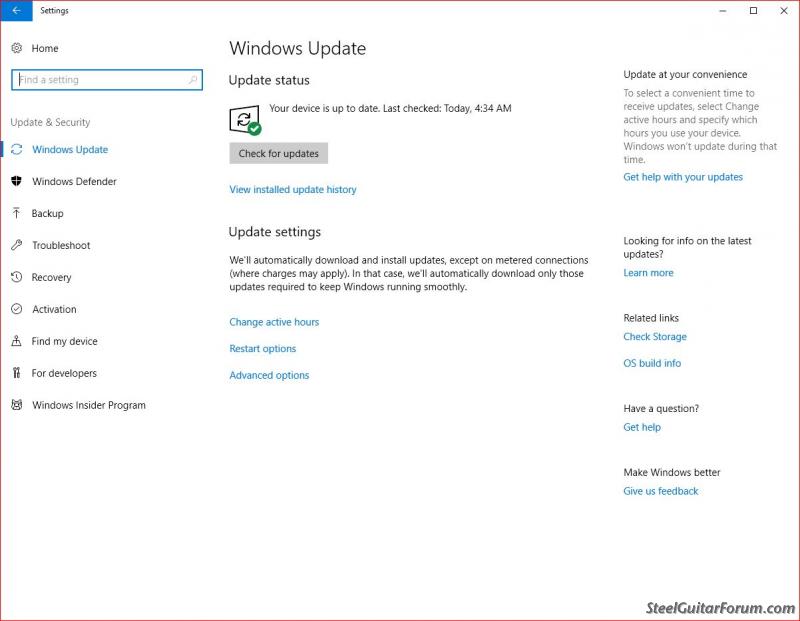800x621 pixels.
Task: Open Advanced options link
Action: 269,375
